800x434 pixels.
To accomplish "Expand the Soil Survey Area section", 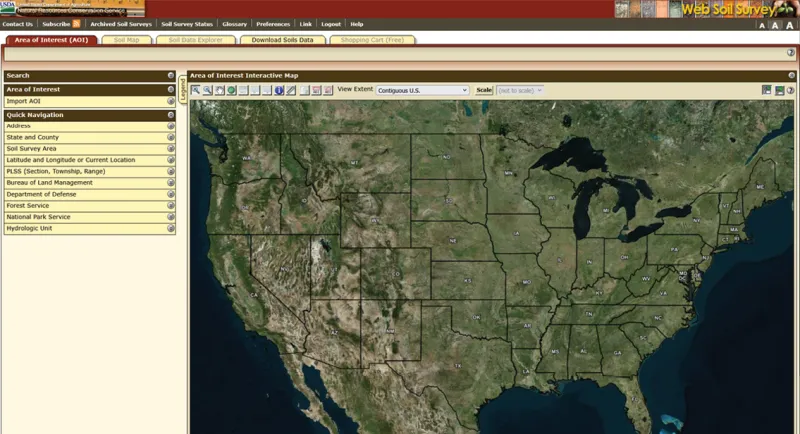I will [171, 148].
